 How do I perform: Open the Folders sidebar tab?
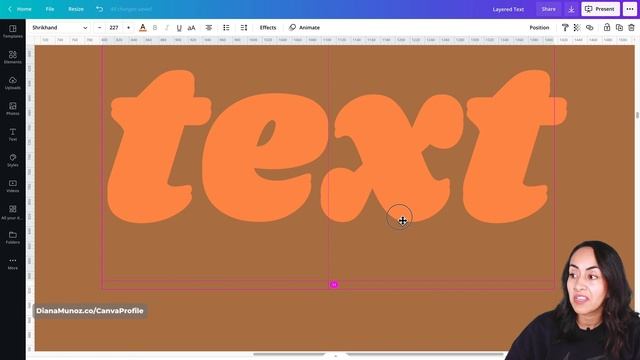13,238
